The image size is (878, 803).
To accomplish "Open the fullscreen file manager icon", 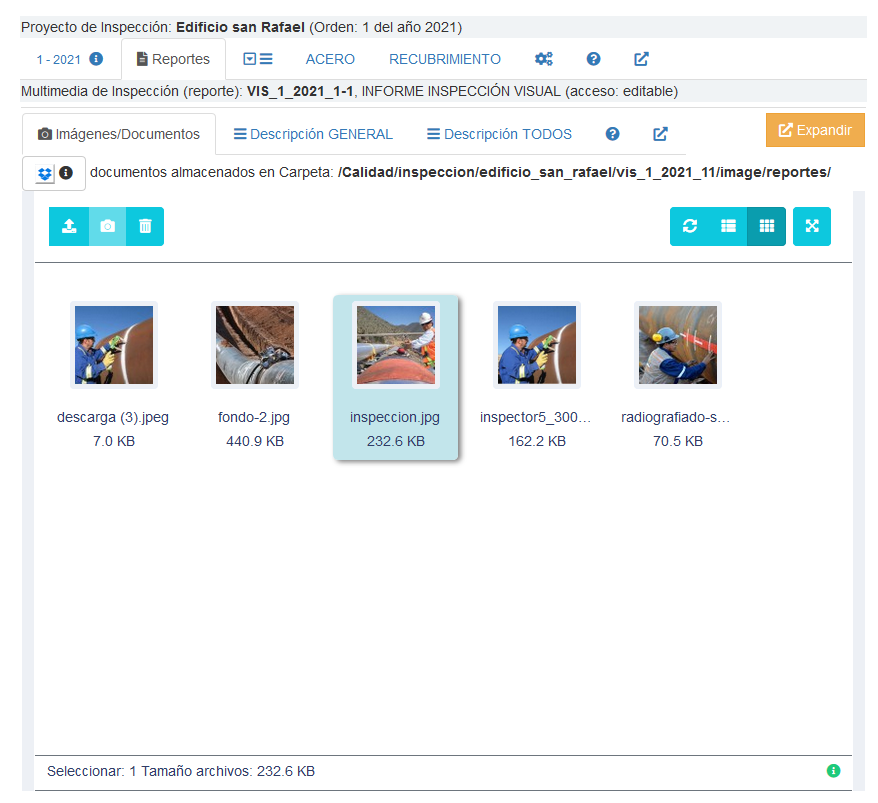I will (x=812, y=226).
